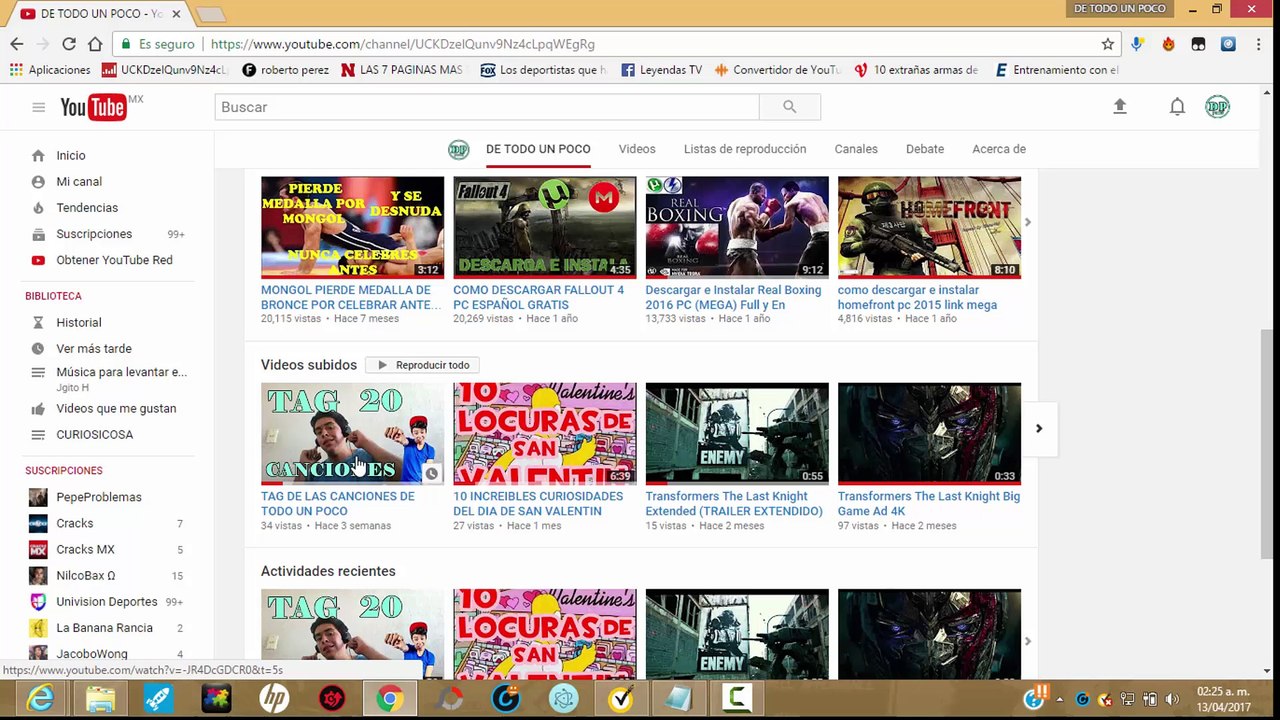Image resolution: width=1280 pixels, height=720 pixels.
Task: Switch to the Canales tab
Action: coord(856,149)
